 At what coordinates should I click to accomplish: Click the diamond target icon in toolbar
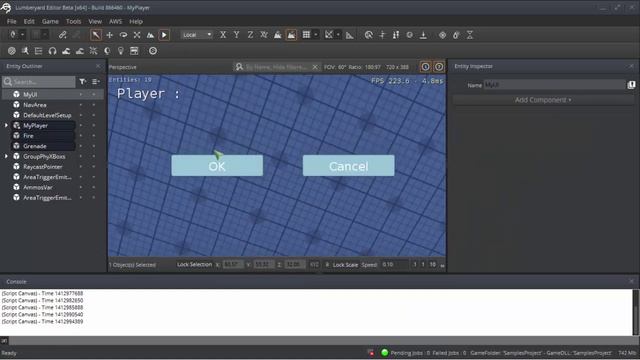[442, 35]
